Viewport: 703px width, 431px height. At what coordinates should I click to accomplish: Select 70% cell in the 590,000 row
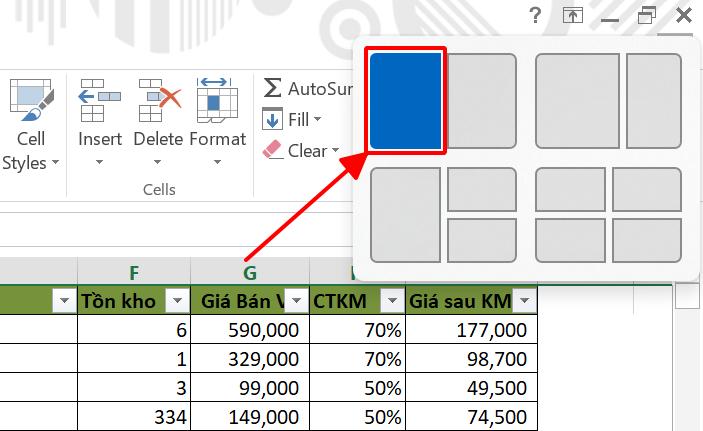(357, 330)
